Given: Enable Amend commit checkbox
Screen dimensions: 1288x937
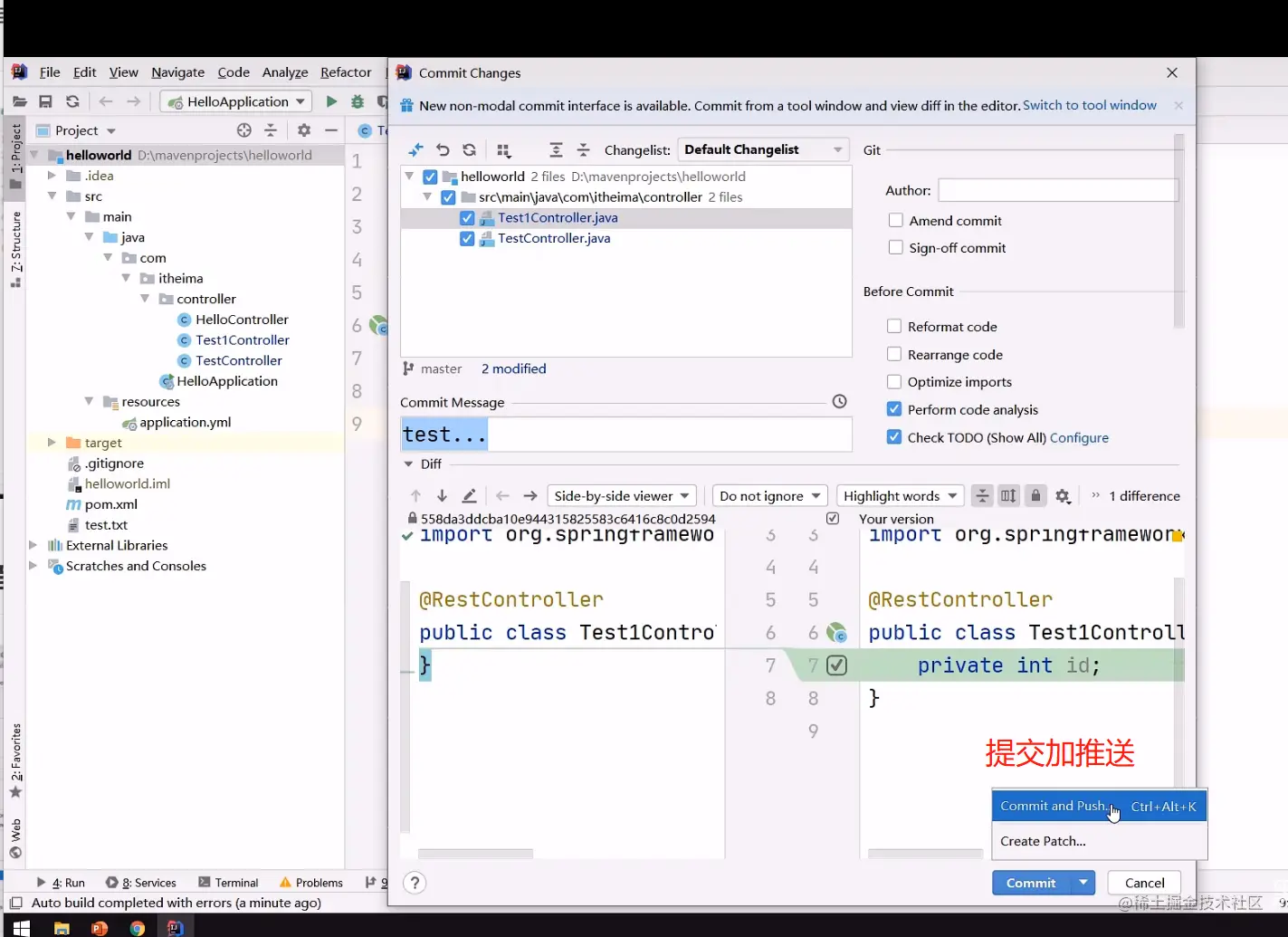Looking at the screenshot, I should click(x=896, y=220).
